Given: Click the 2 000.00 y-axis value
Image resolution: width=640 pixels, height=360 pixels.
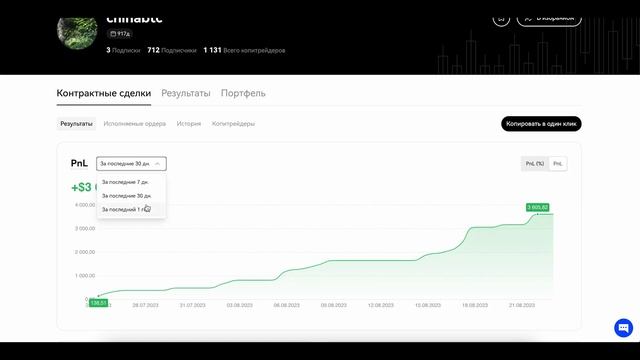Looking at the screenshot, I should point(85,252).
